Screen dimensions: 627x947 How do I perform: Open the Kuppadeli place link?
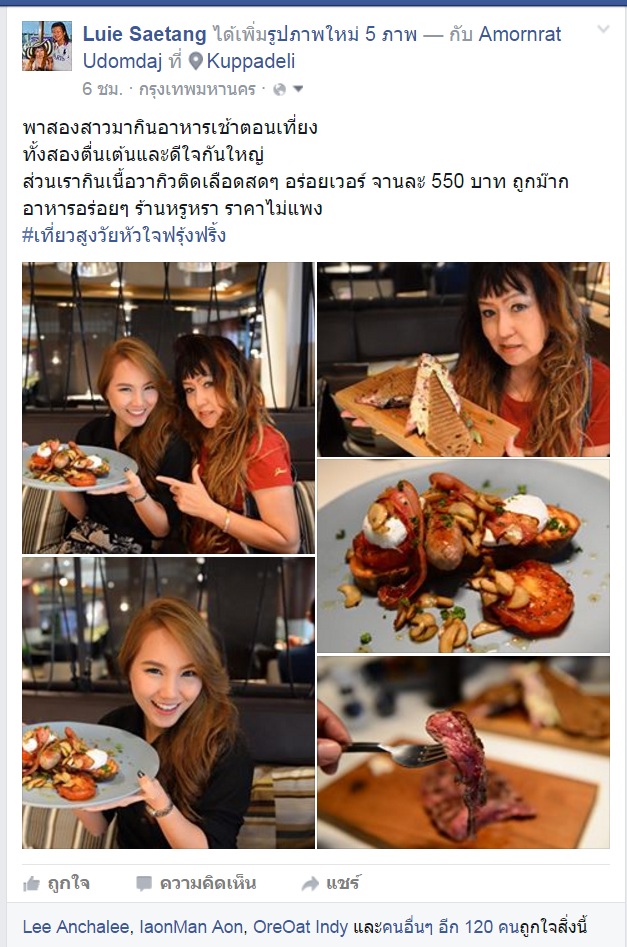251,61
